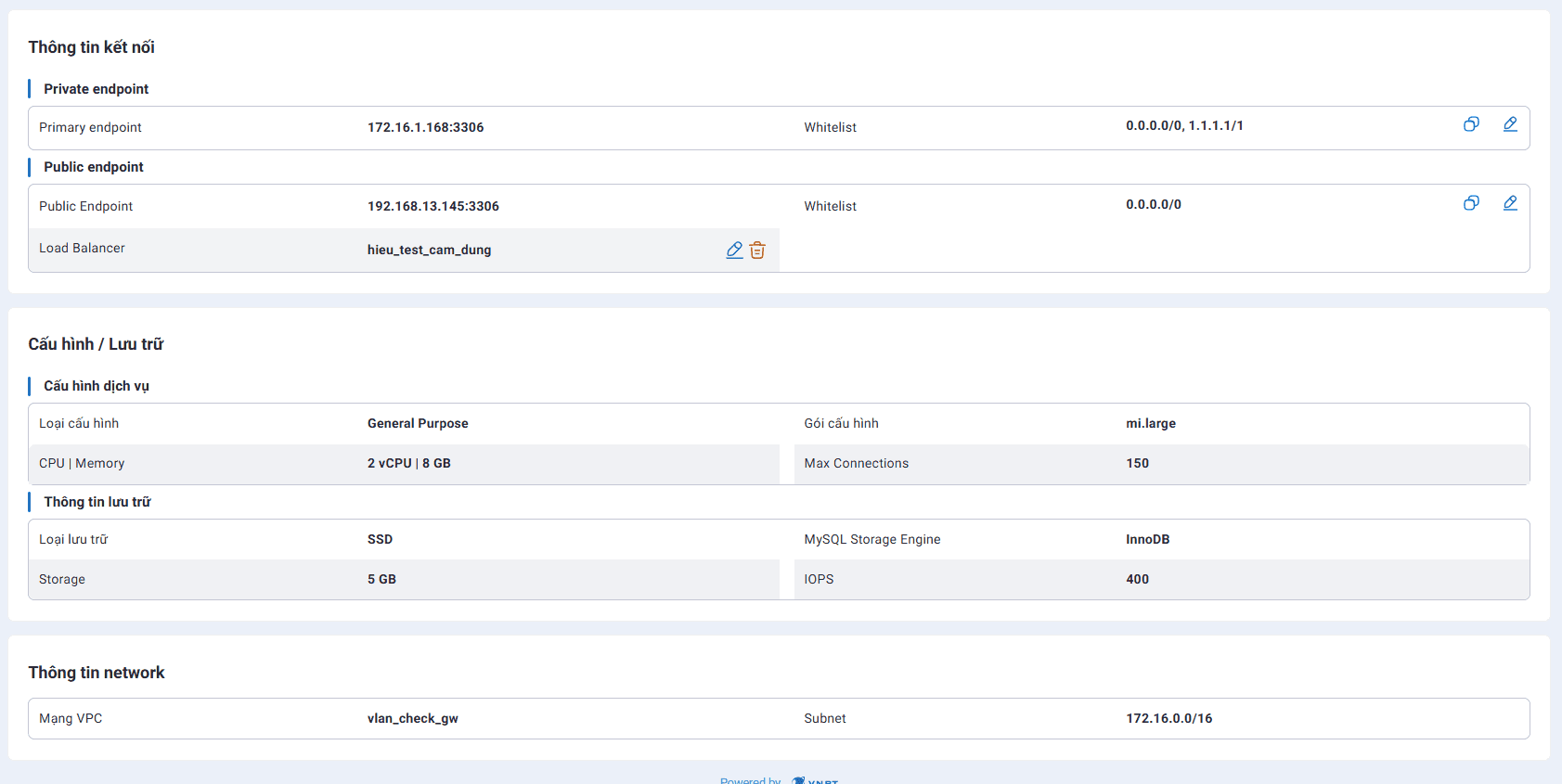Click the private whitelist value 0.0.0.0/0, 1.1.1.1/1
The width and height of the screenshot is (1562, 784).
[x=1184, y=125]
